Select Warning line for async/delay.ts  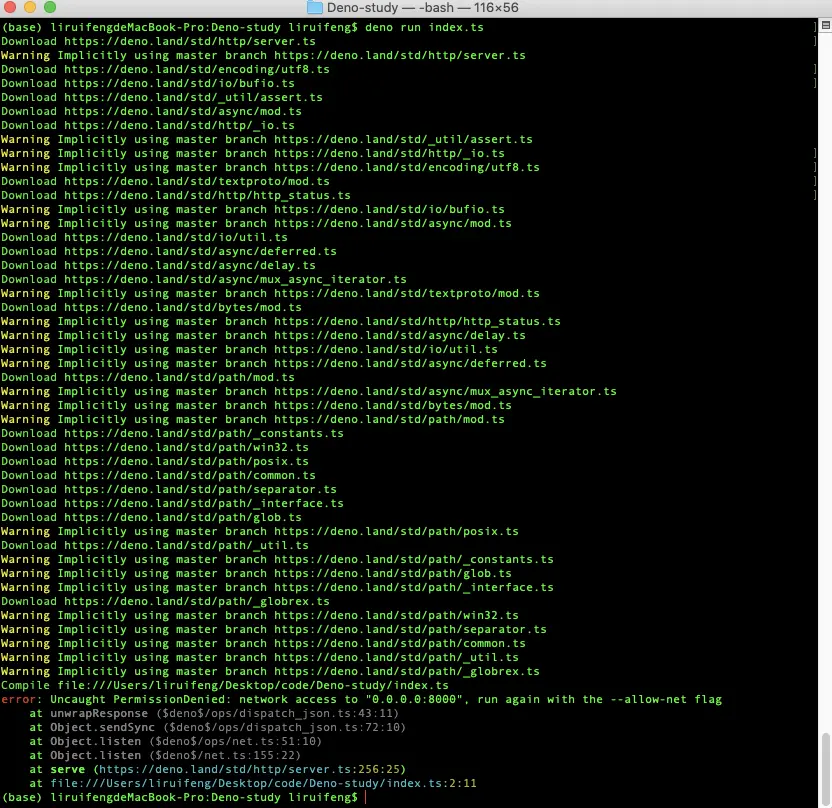pyautogui.click(x=263, y=335)
